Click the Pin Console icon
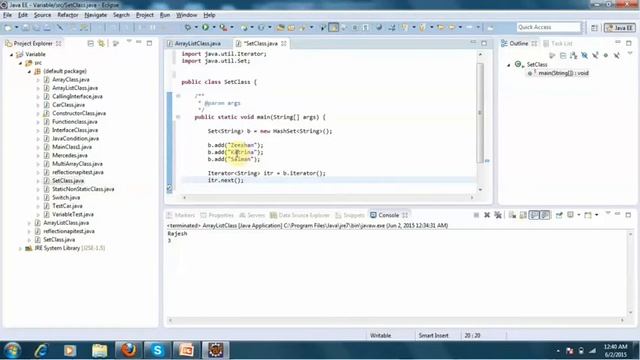The height and width of the screenshot is (360, 640). point(559,215)
